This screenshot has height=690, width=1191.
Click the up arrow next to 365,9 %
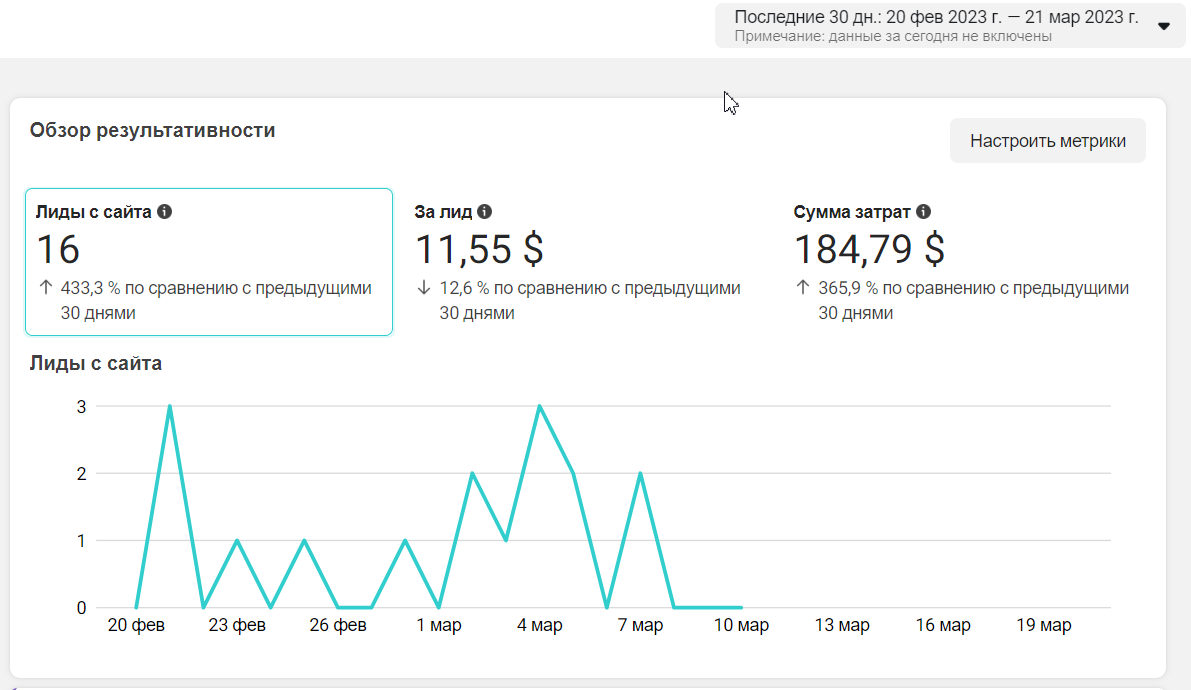point(803,288)
